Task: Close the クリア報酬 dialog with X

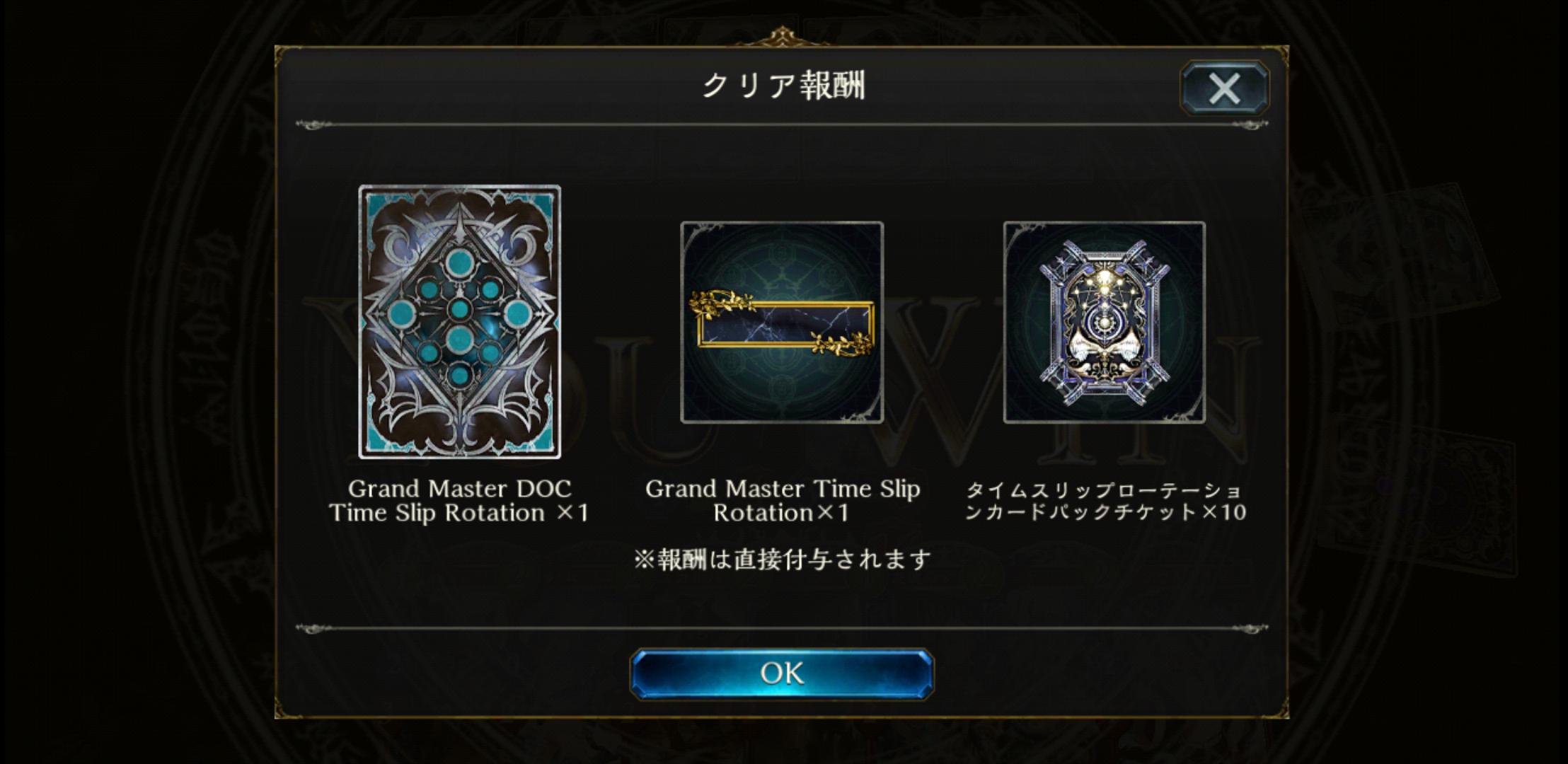Action: pos(1224,88)
